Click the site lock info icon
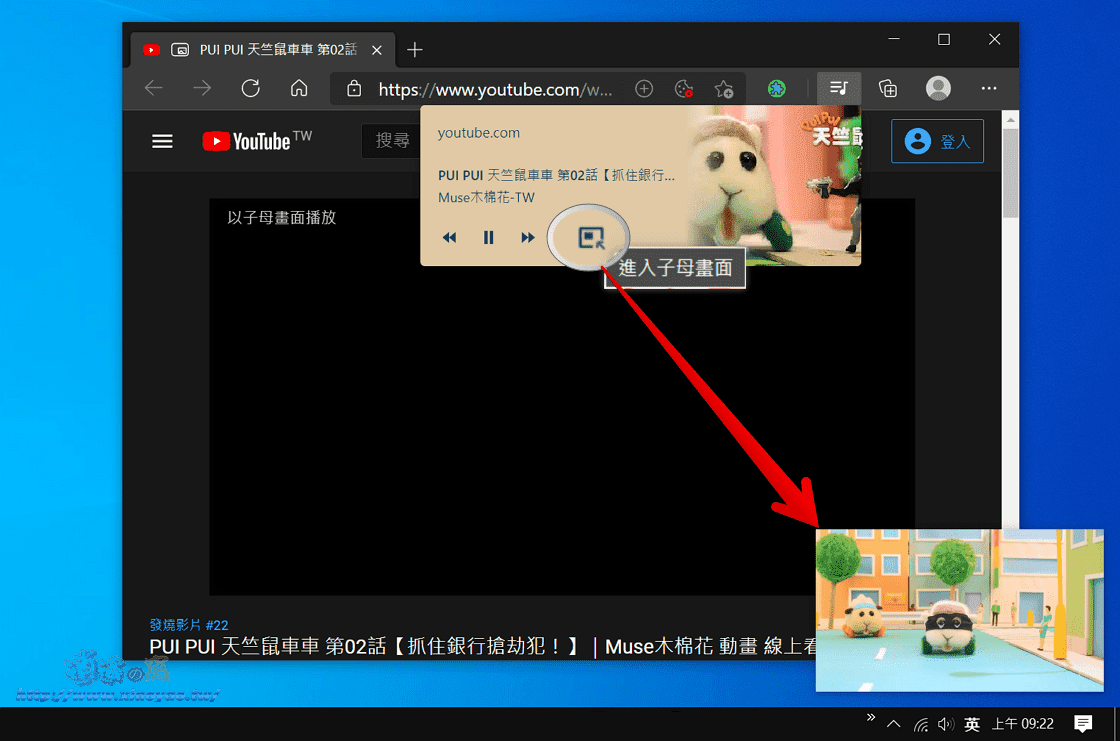 click(x=354, y=89)
